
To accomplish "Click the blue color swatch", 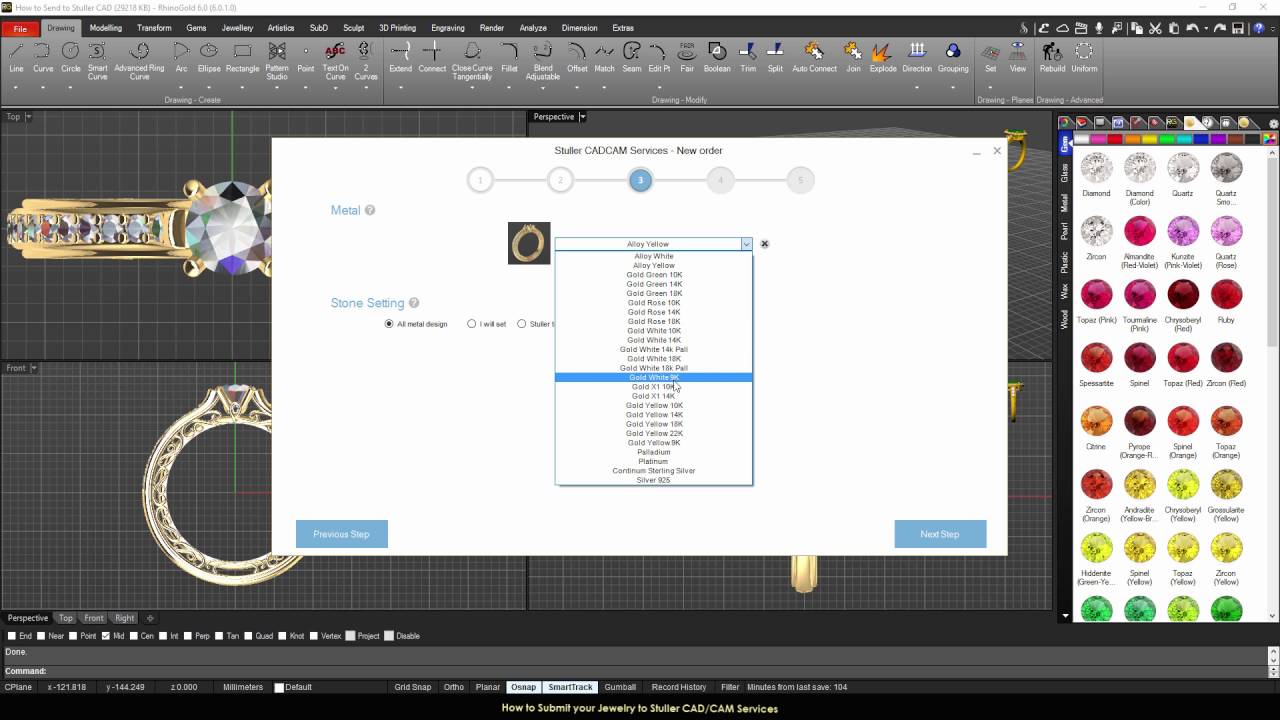I will (1201, 139).
